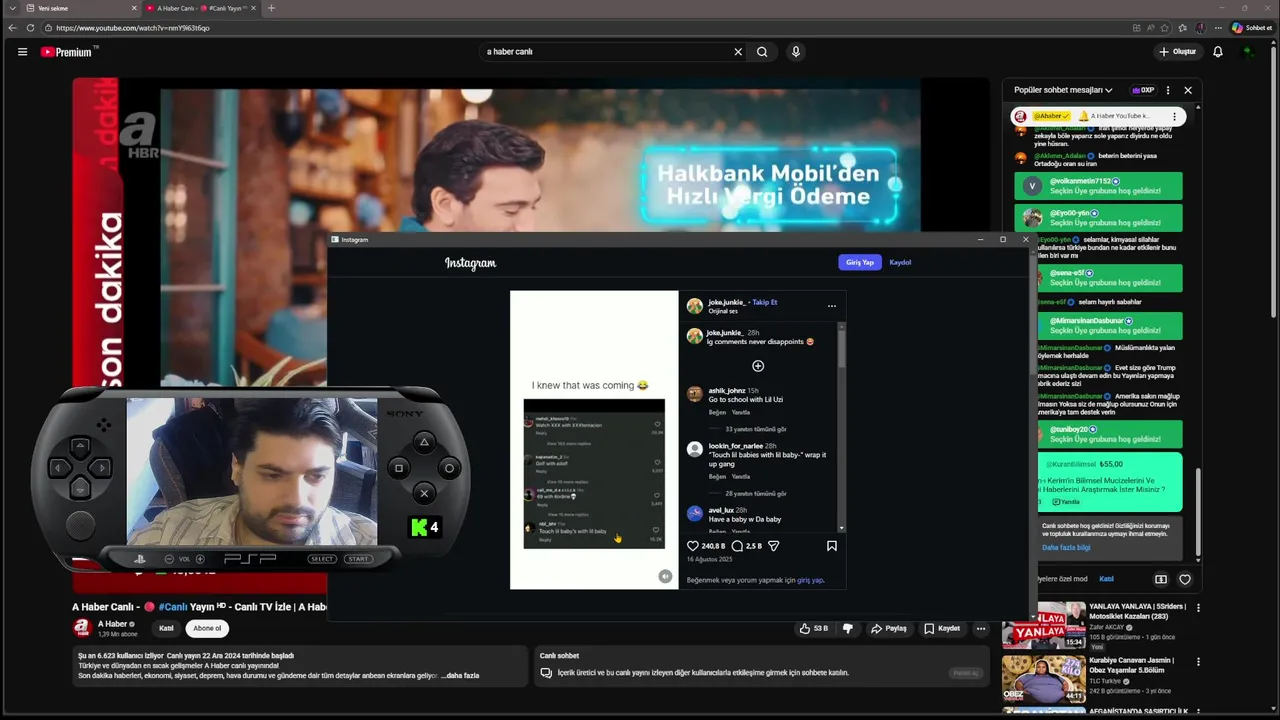Toggle Instagram video mute speaker
The height and width of the screenshot is (720, 1280).
pyautogui.click(x=665, y=576)
